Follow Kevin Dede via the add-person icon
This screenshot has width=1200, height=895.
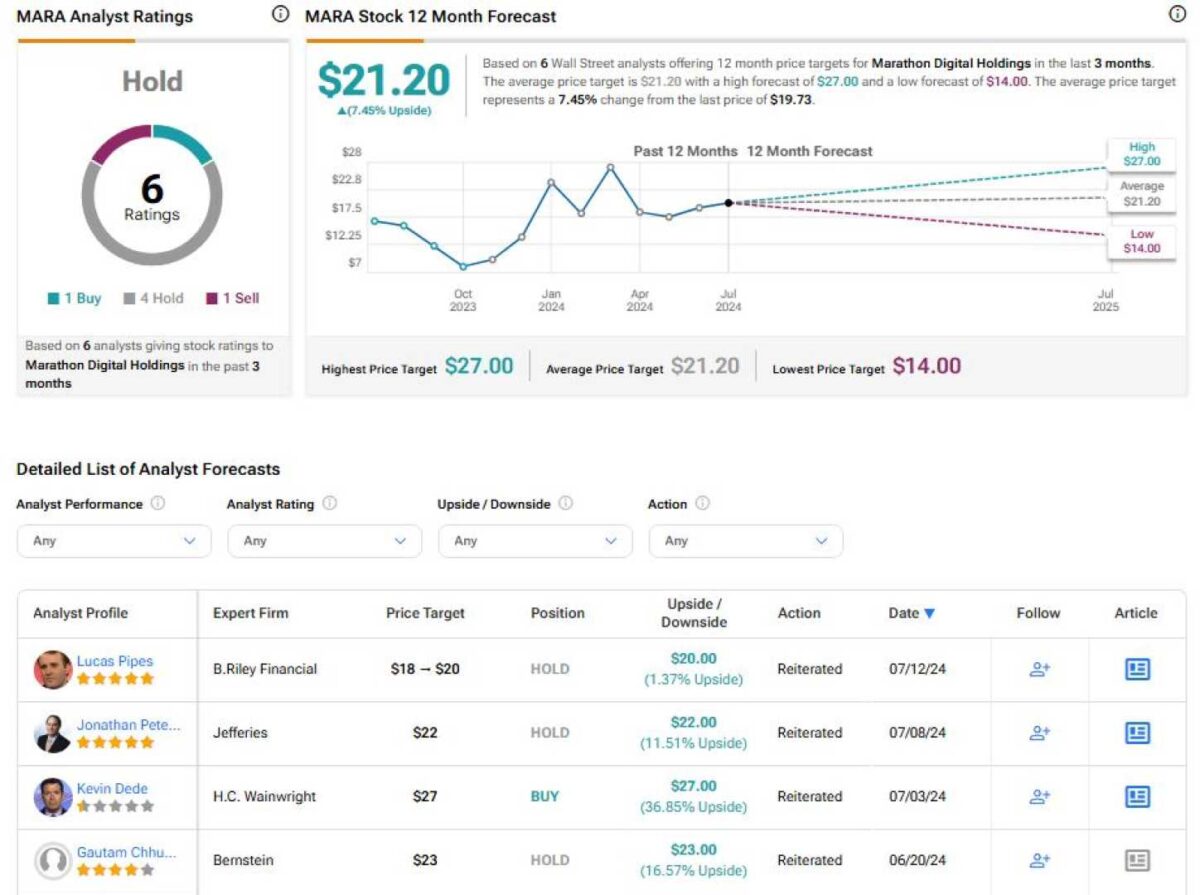(1038, 797)
